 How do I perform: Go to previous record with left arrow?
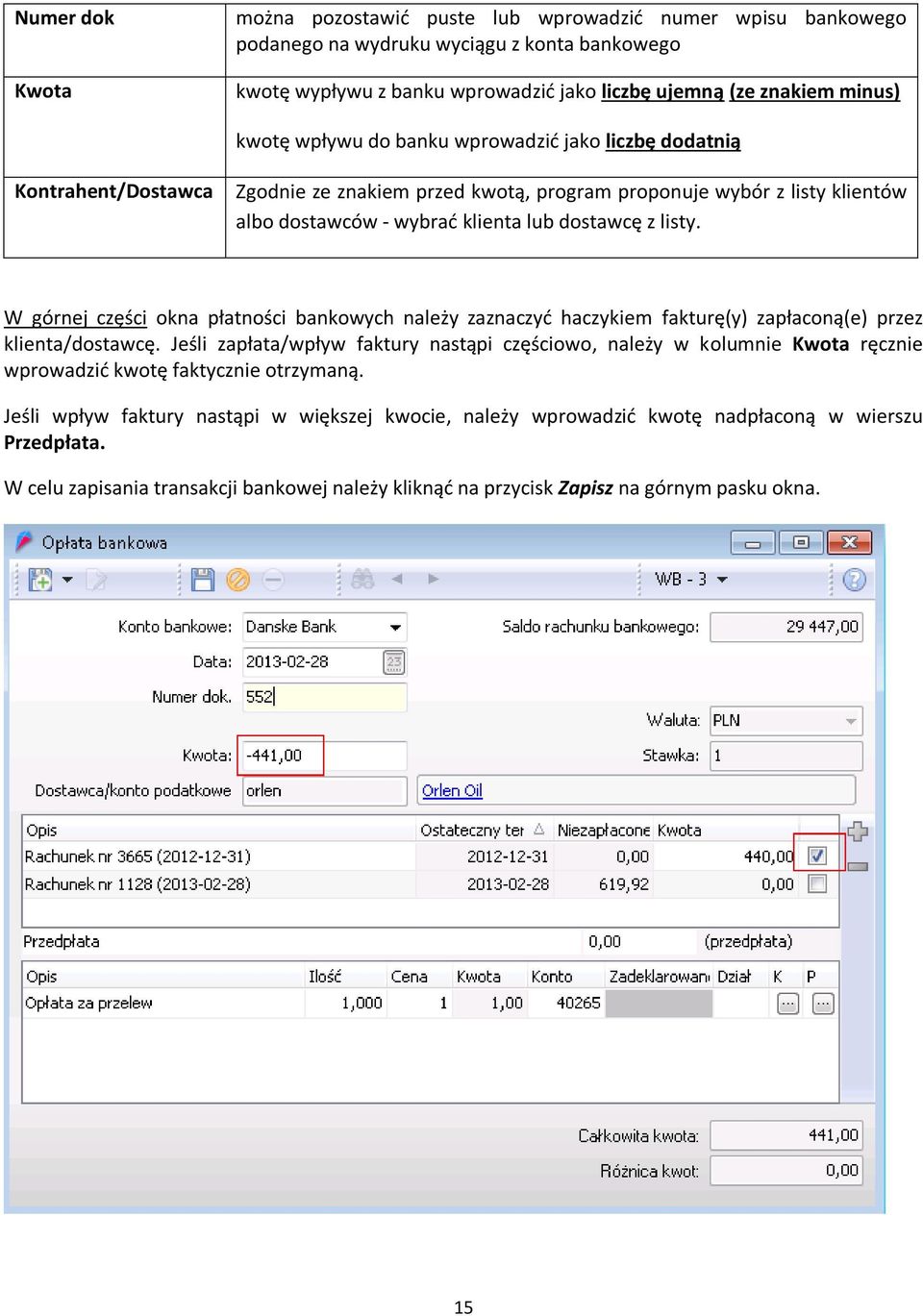(396, 579)
